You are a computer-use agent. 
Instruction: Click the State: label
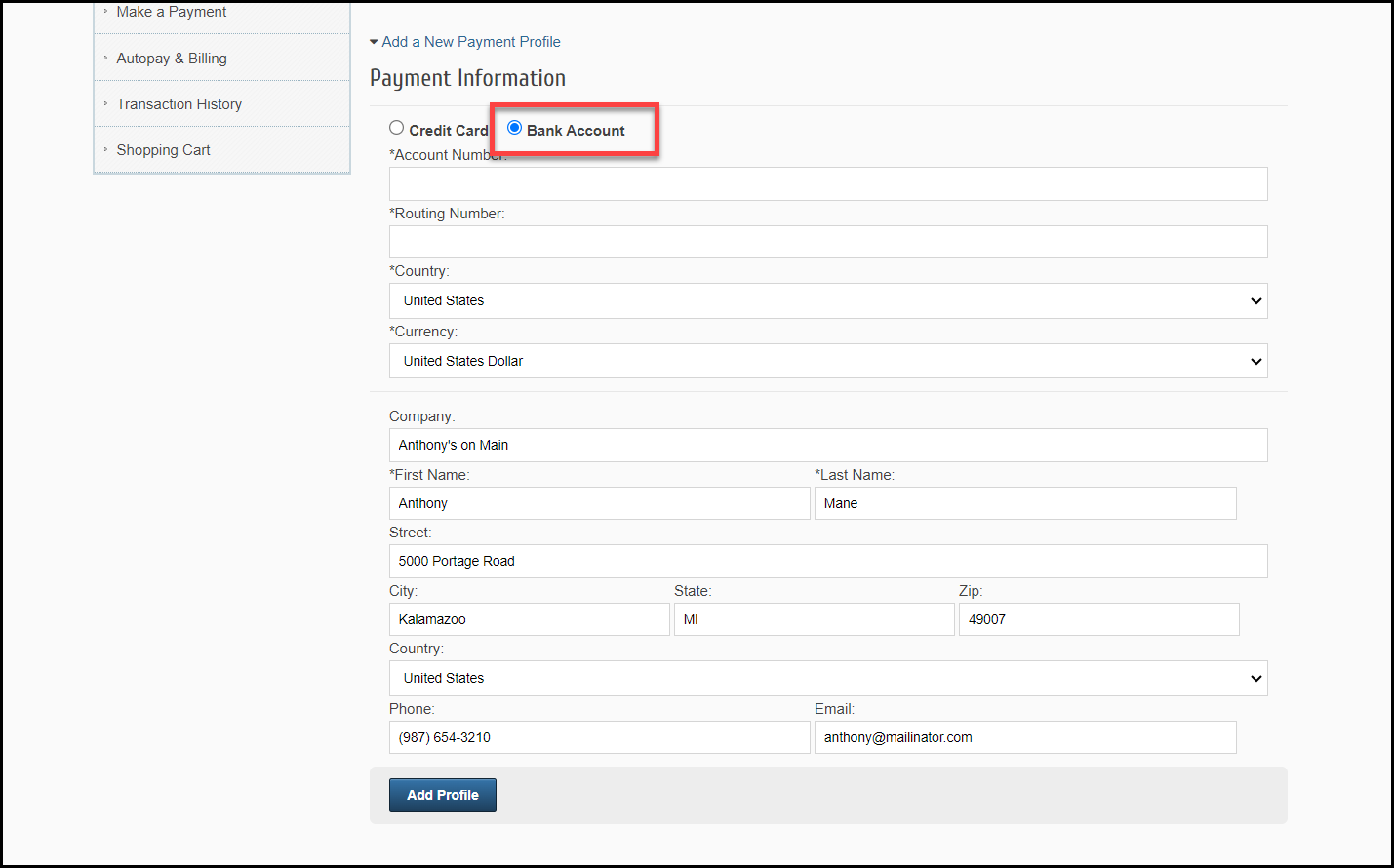point(693,591)
